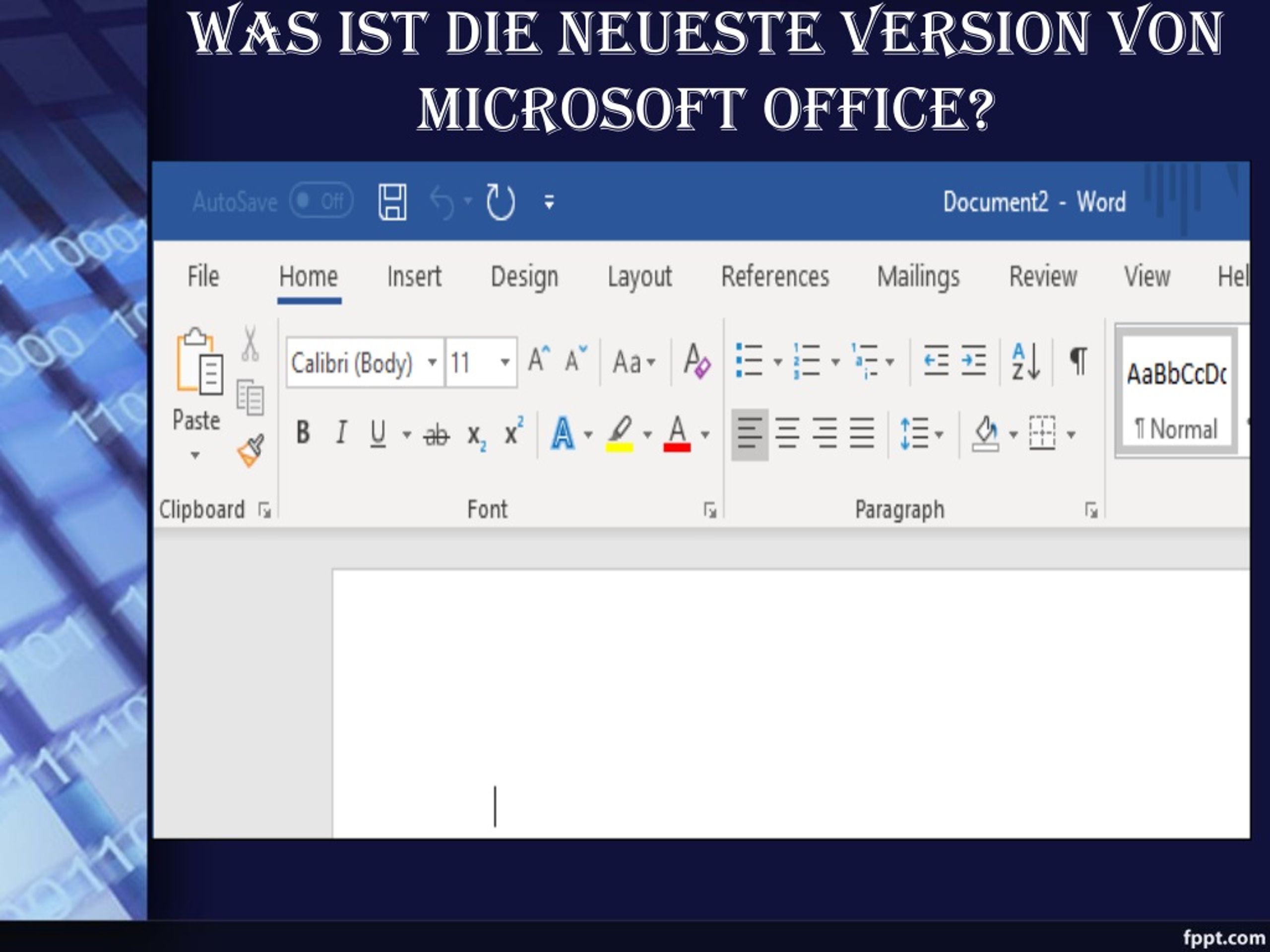Image resolution: width=1270 pixels, height=952 pixels.
Task: Open the Mailings tab
Action: click(x=919, y=277)
